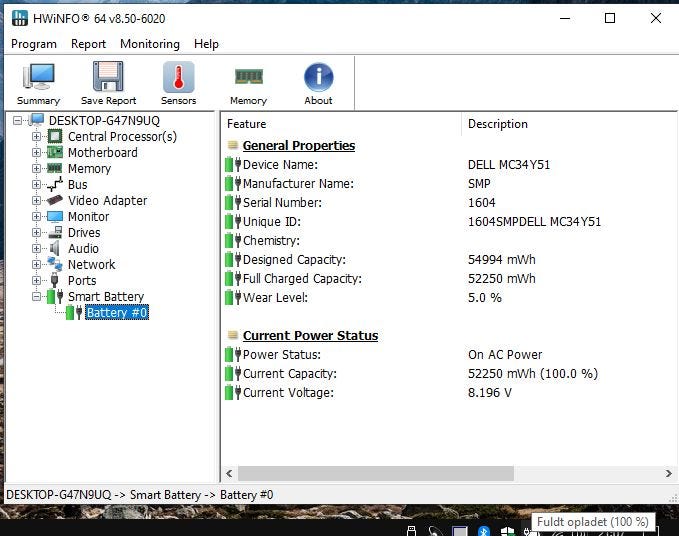Click Current Power Status section folder icon
Screen dimensions: 679x536
233,335
